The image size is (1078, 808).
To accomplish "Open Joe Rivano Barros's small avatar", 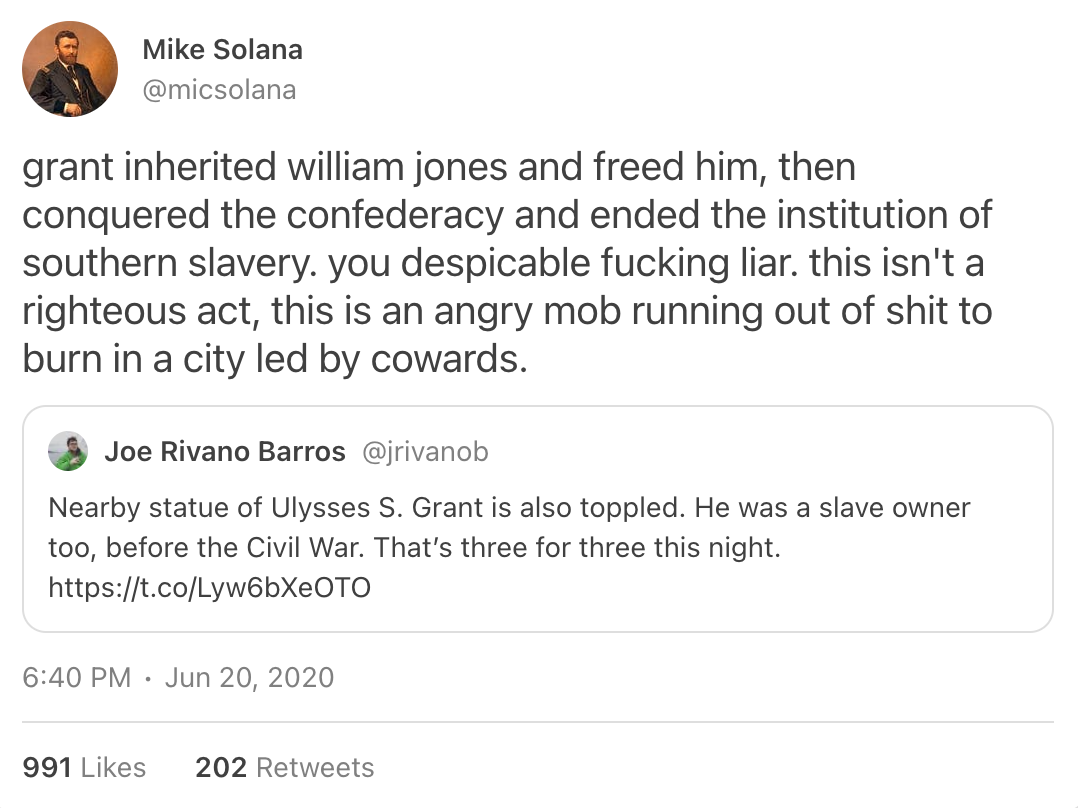I will (x=68, y=451).
